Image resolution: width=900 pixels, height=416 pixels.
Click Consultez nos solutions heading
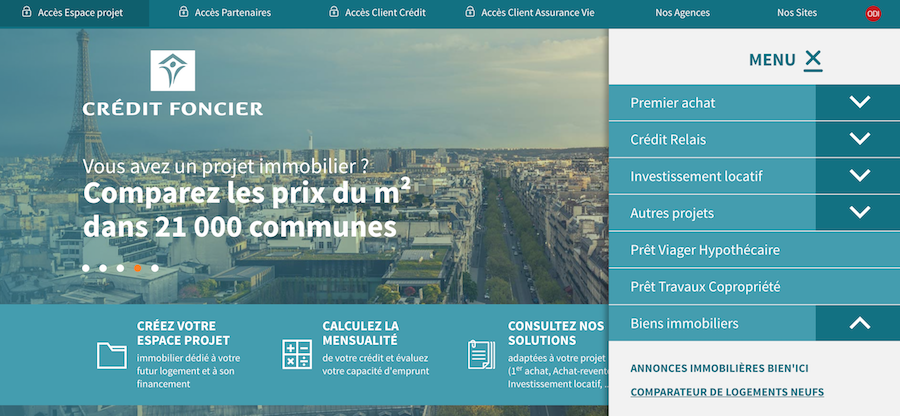[x=556, y=333]
